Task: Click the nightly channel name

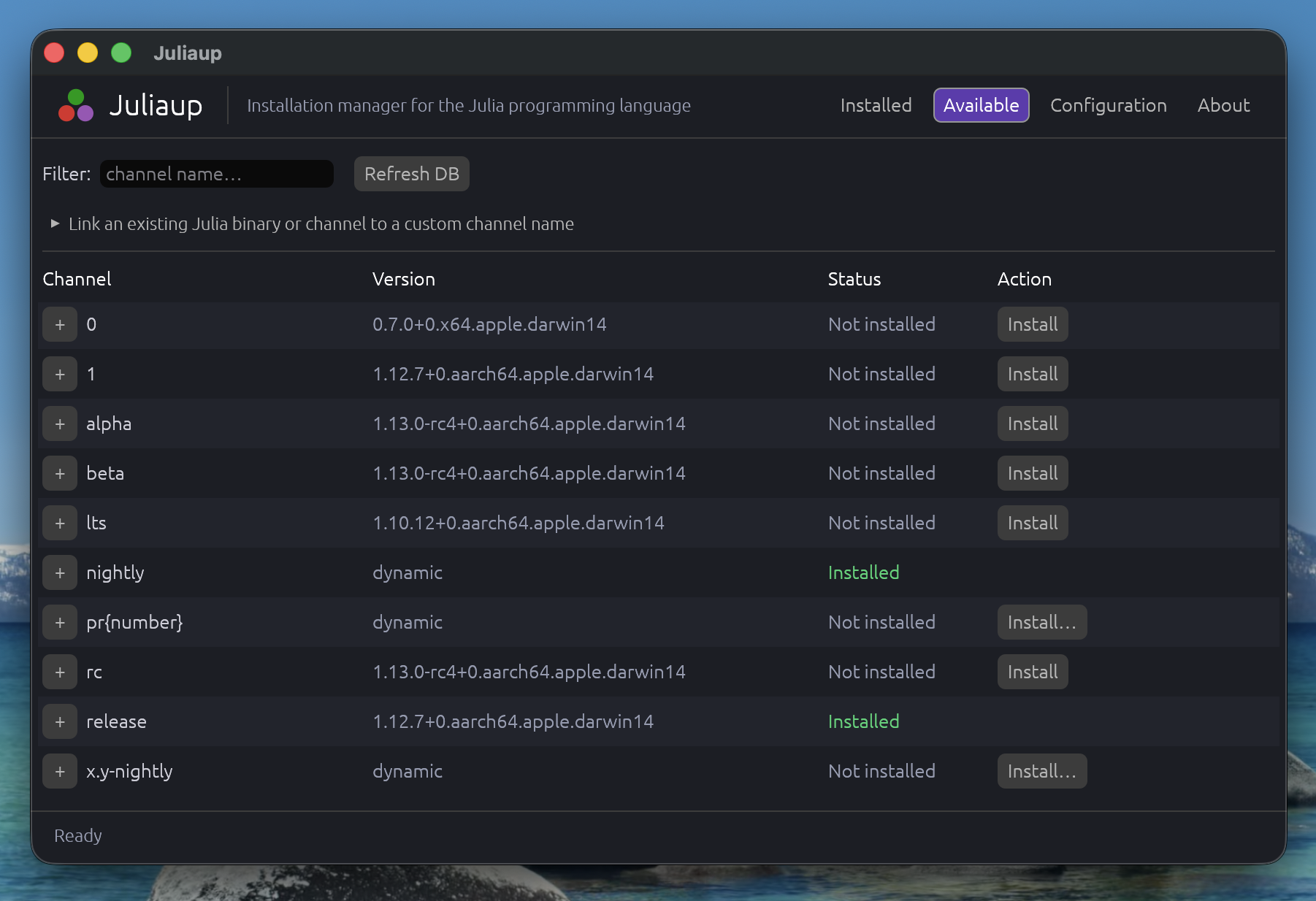Action: (x=115, y=572)
